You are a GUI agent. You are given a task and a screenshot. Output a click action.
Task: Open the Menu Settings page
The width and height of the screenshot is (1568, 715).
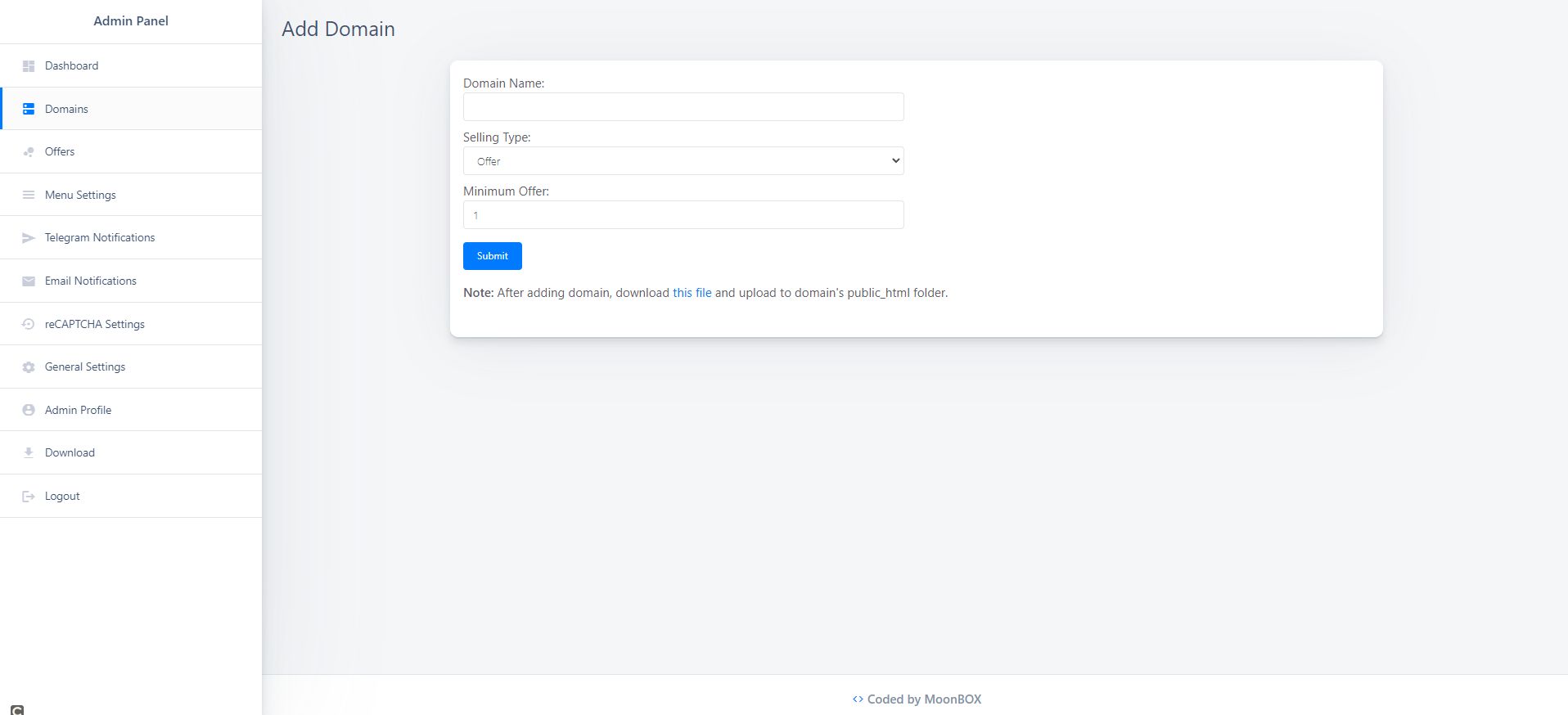click(80, 195)
